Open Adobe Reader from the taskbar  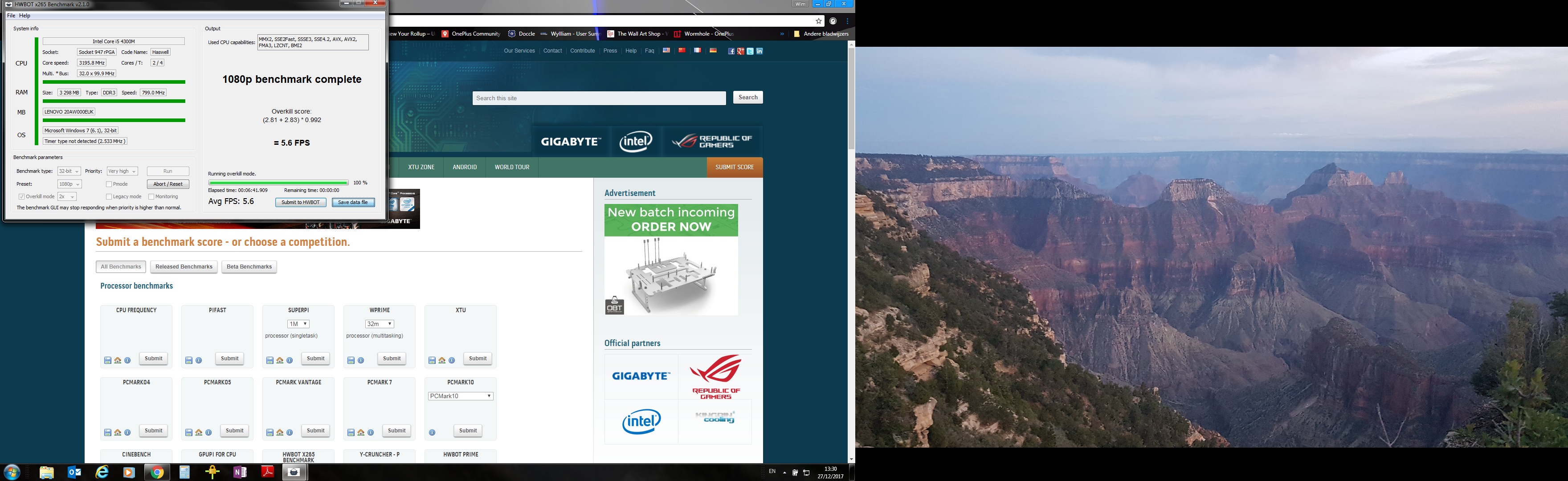pos(267,472)
